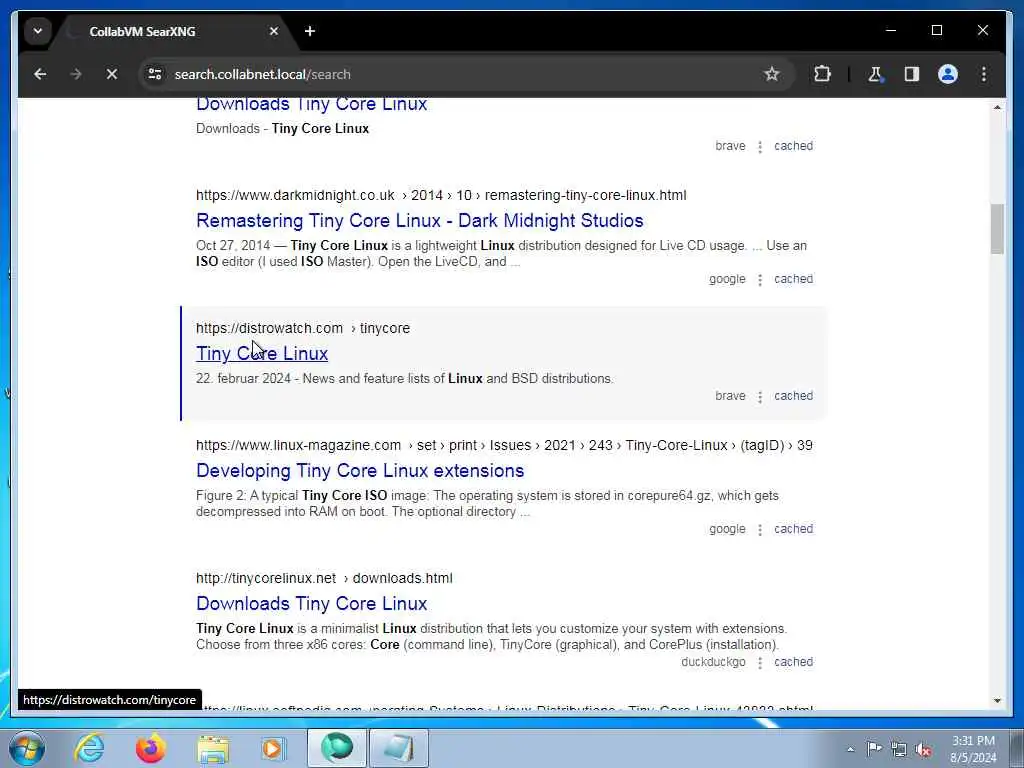Stop page loading with the X button

click(112, 74)
